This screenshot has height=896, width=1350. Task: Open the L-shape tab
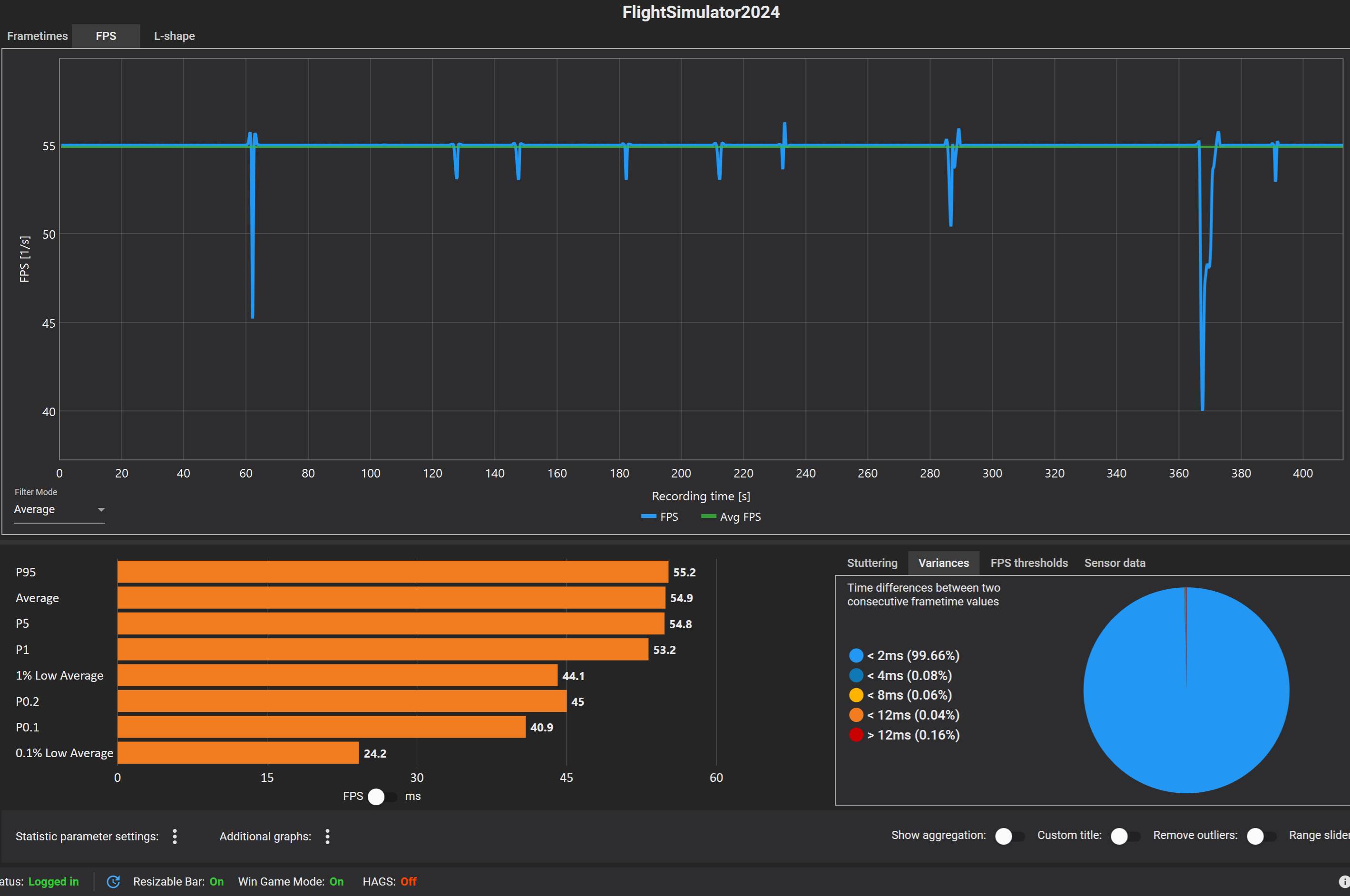[x=174, y=36]
